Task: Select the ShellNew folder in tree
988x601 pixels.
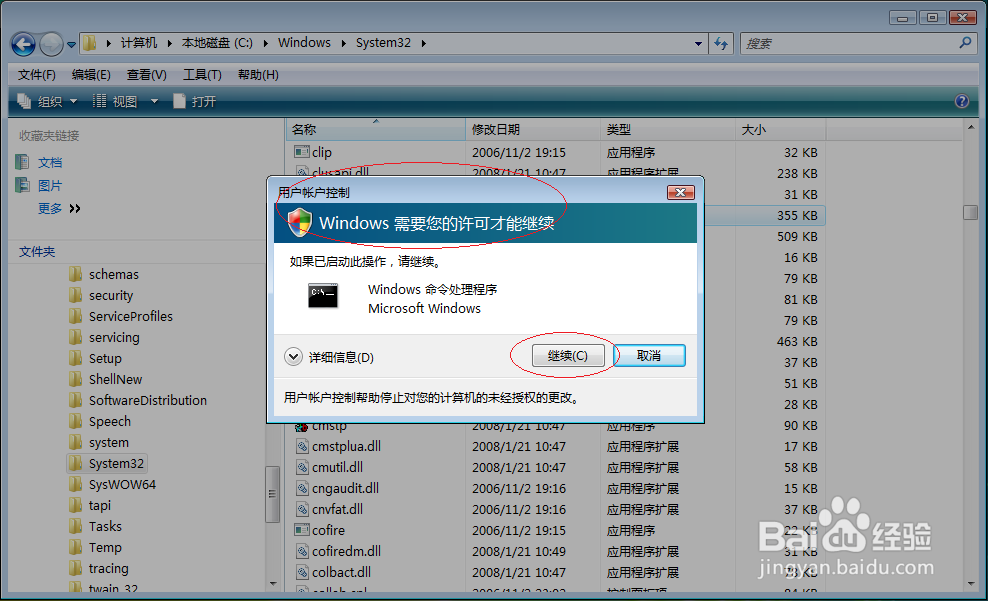Action: pyautogui.click(x=115, y=379)
